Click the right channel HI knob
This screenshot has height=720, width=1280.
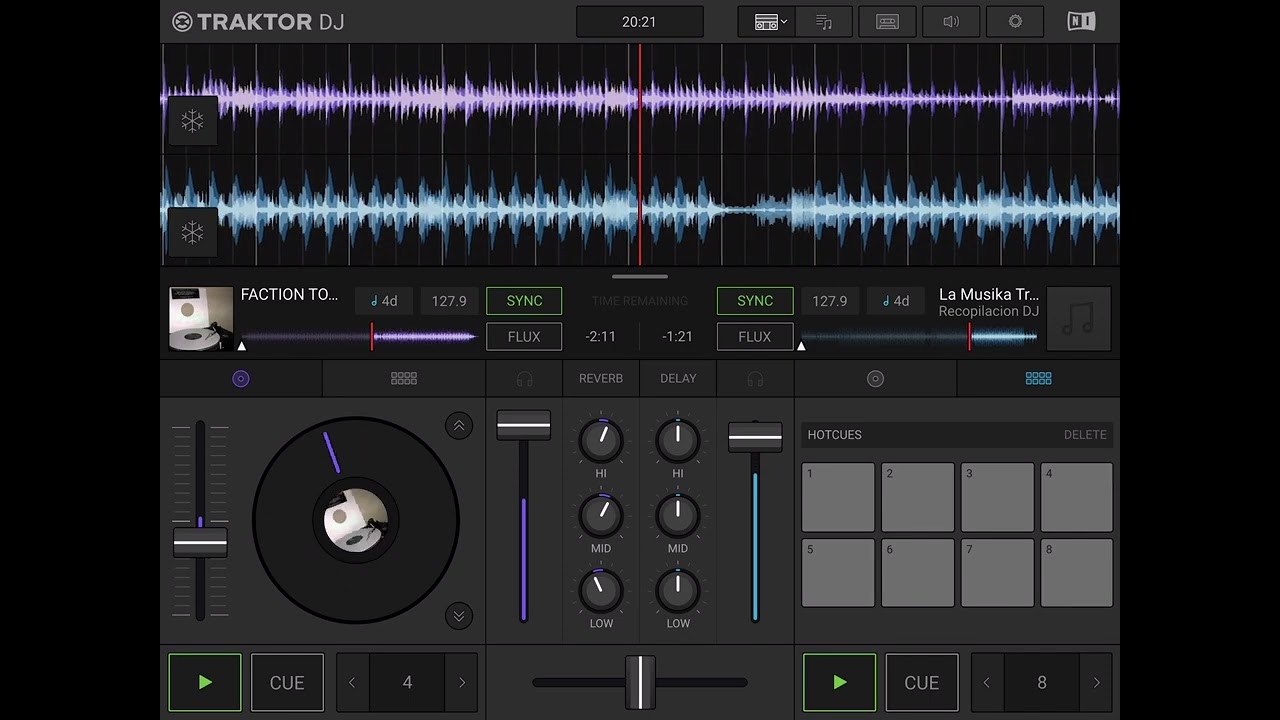(x=678, y=440)
